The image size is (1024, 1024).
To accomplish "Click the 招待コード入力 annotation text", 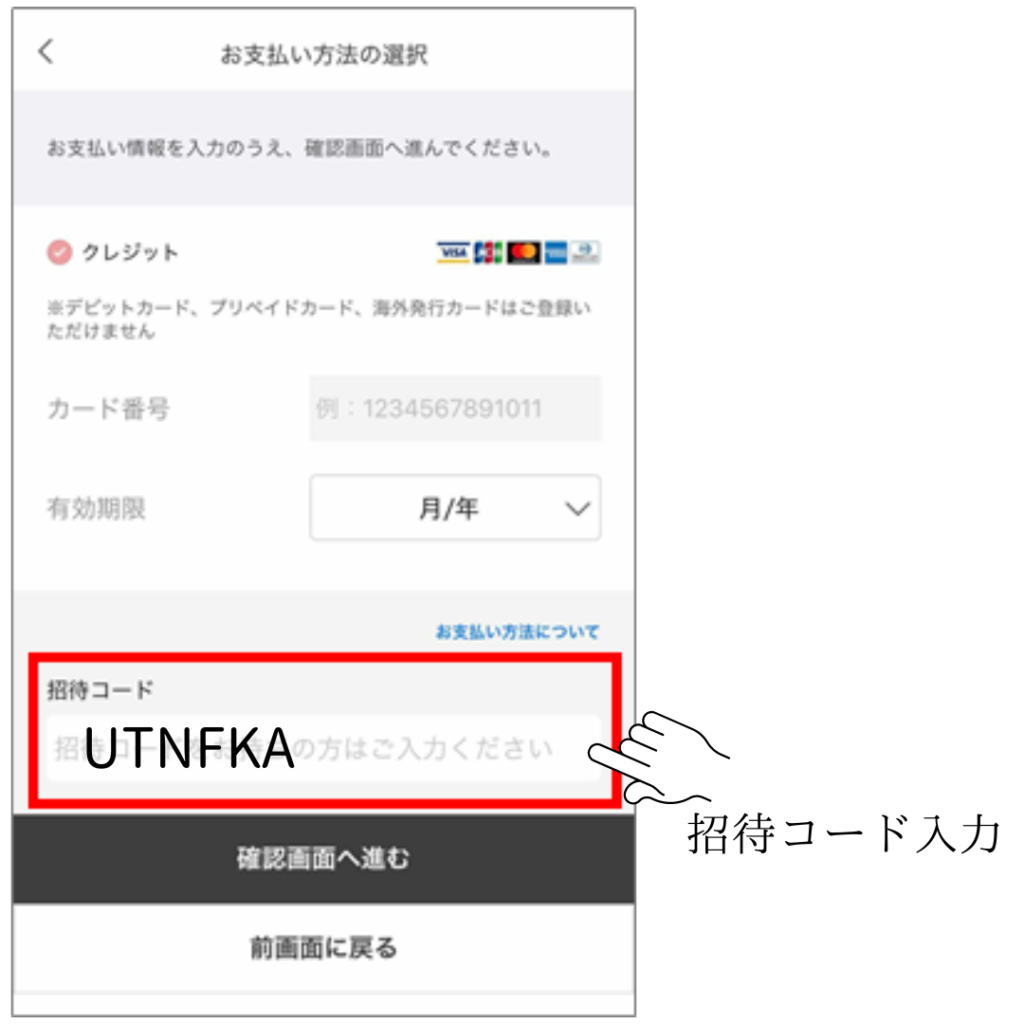I will pos(844,834).
